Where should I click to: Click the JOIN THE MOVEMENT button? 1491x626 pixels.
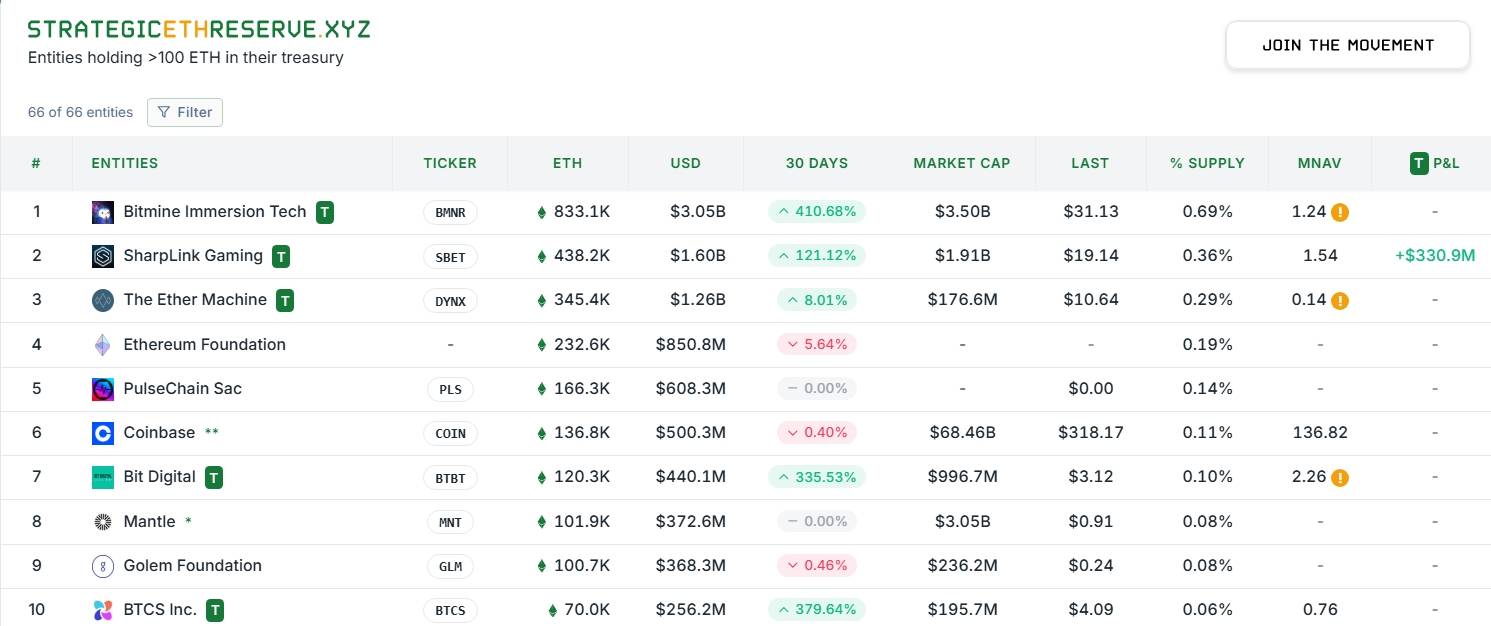1348,45
